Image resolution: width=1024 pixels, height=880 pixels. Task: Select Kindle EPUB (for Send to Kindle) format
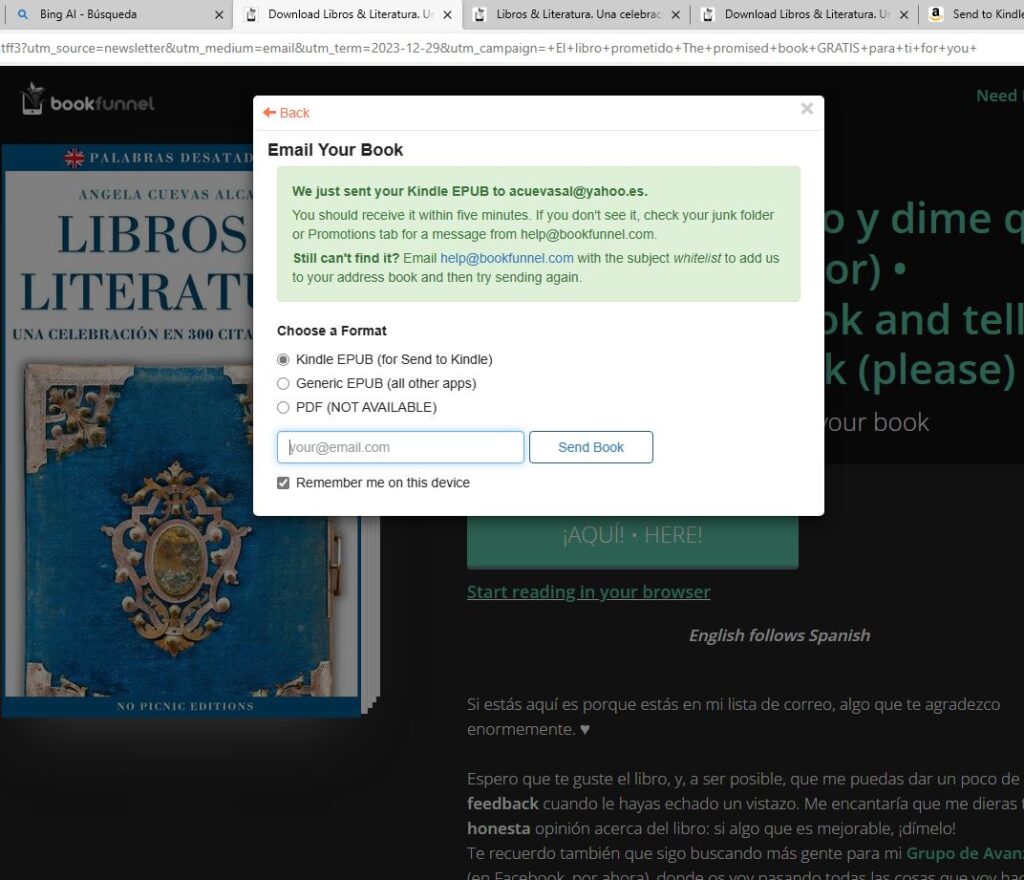pyautogui.click(x=283, y=360)
